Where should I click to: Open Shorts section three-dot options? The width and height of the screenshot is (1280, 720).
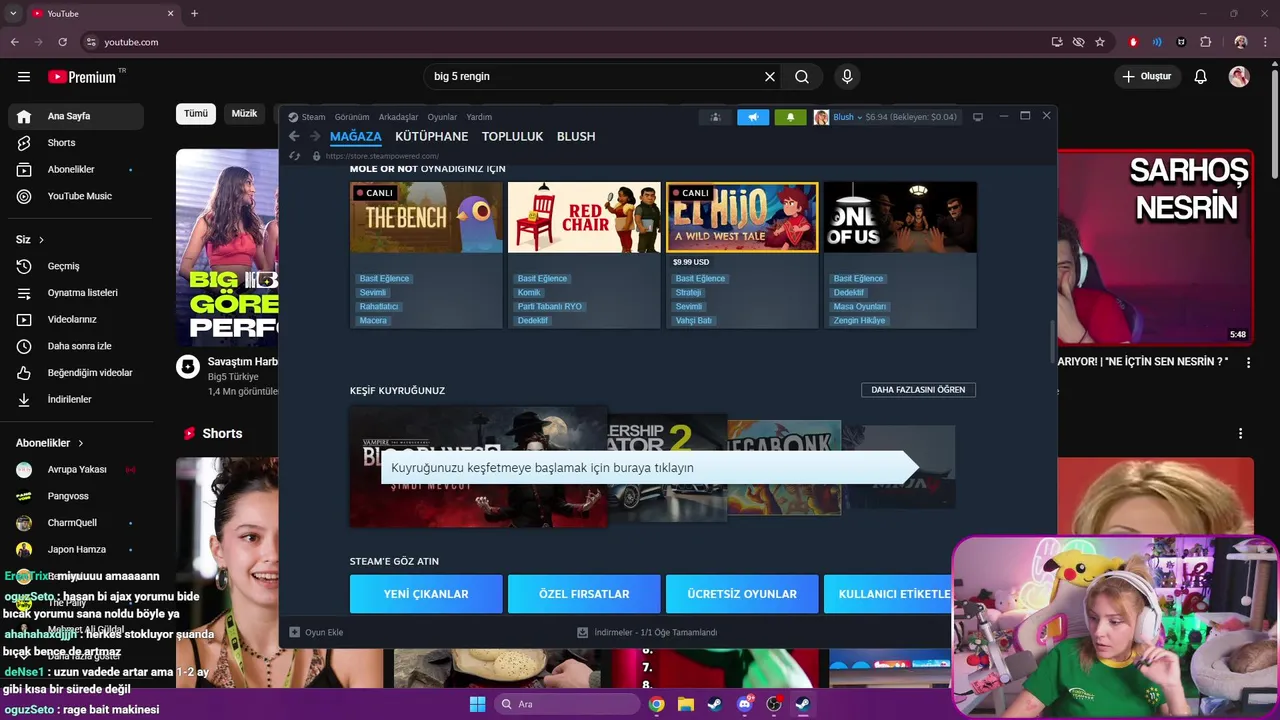tap(1240, 433)
